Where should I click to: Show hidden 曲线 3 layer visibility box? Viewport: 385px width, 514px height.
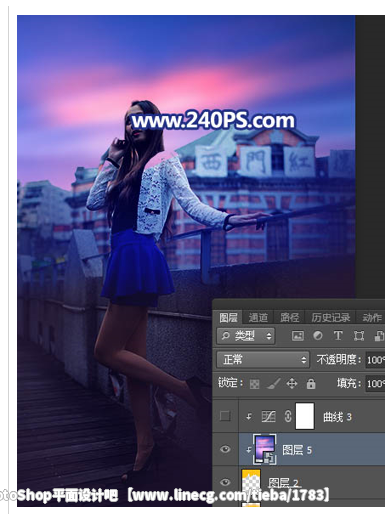tap(225, 416)
